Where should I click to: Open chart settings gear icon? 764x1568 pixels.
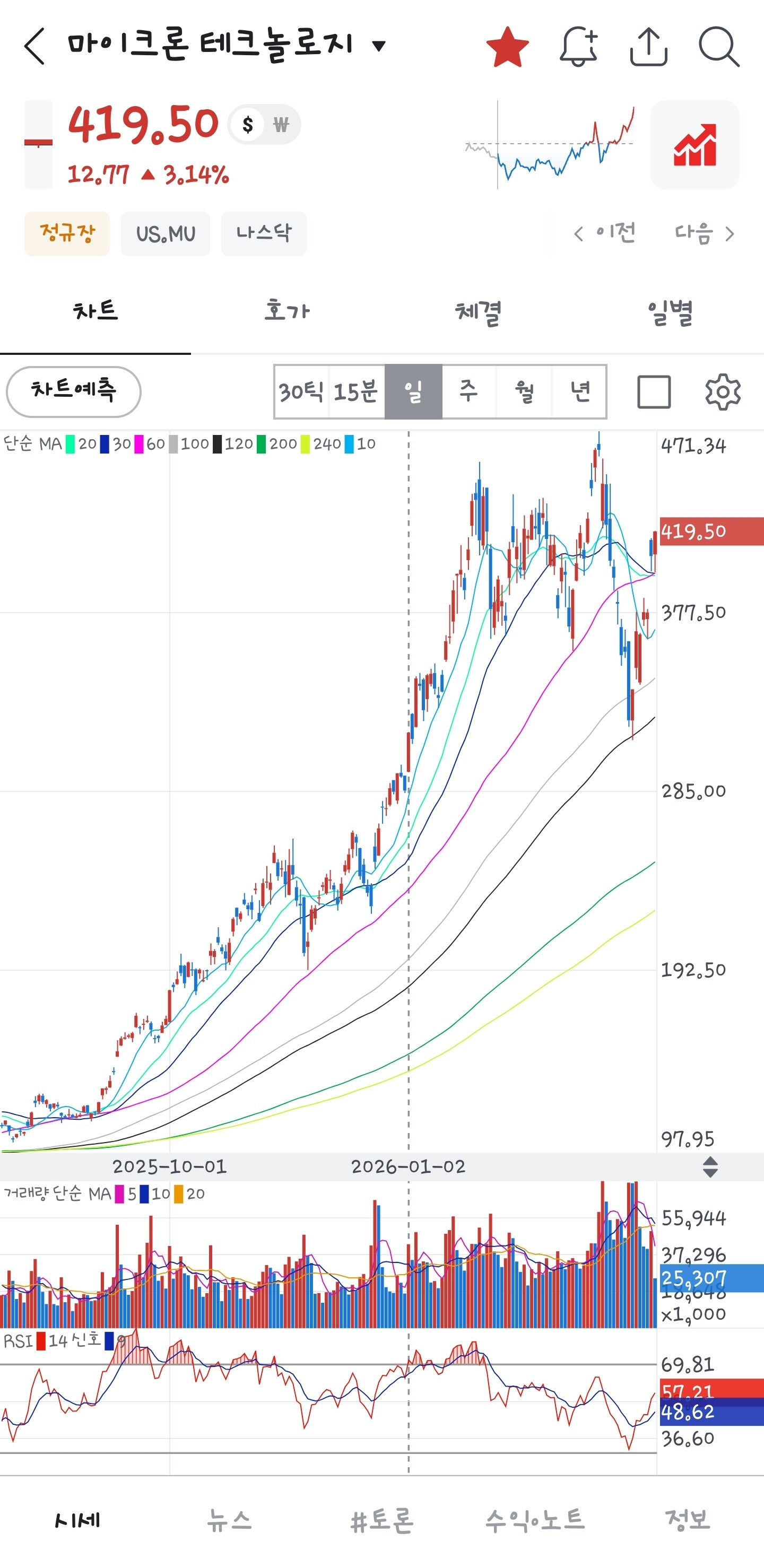723,391
